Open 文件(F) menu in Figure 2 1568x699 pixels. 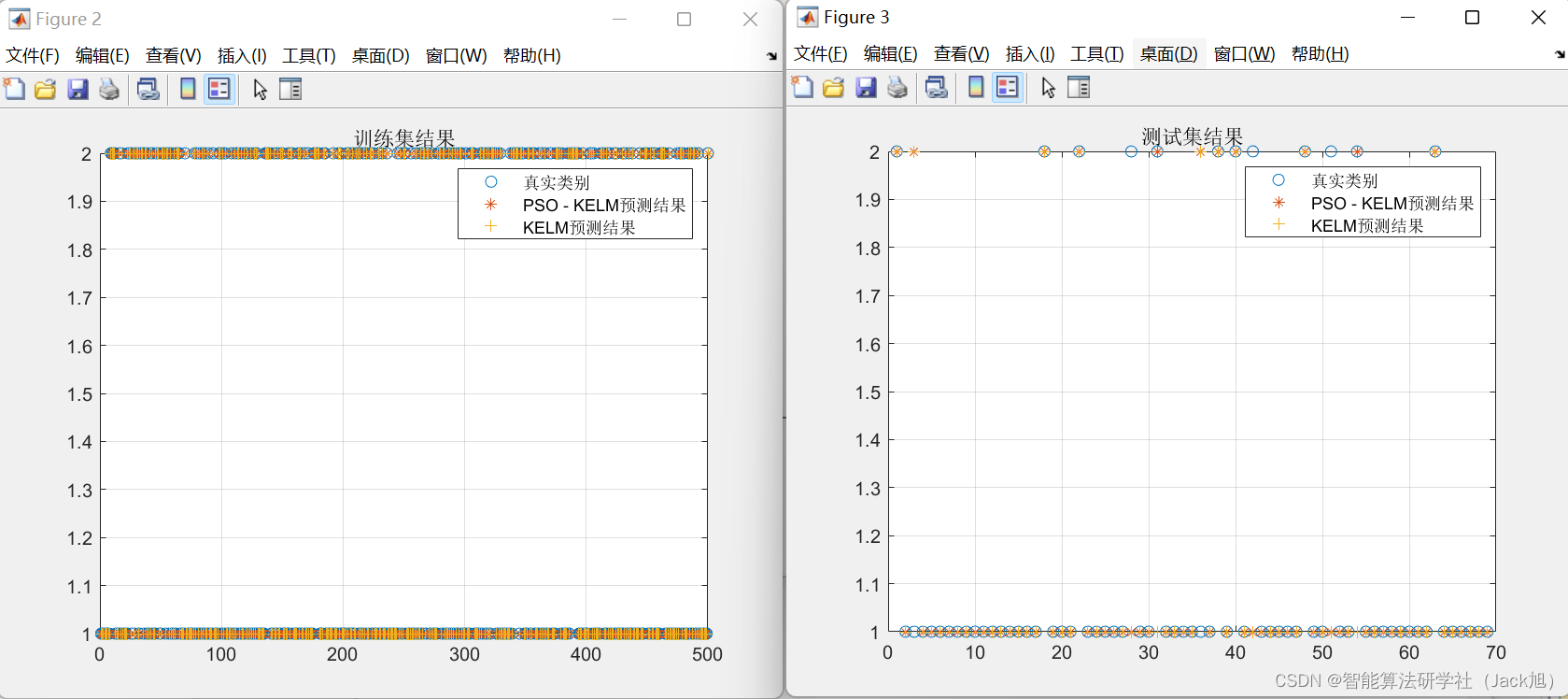tap(33, 55)
